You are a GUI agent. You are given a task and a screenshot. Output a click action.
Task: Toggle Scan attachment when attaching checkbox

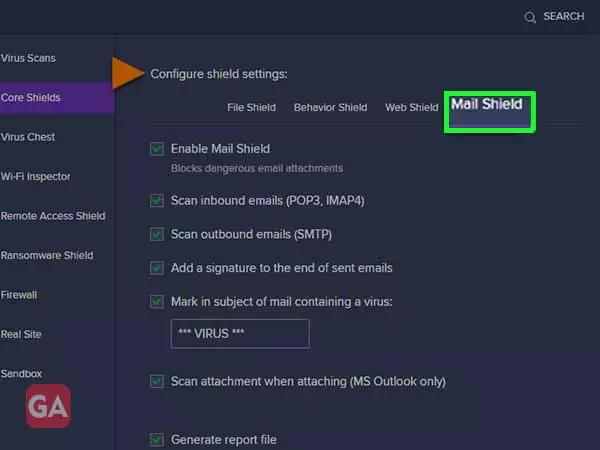[x=157, y=382]
